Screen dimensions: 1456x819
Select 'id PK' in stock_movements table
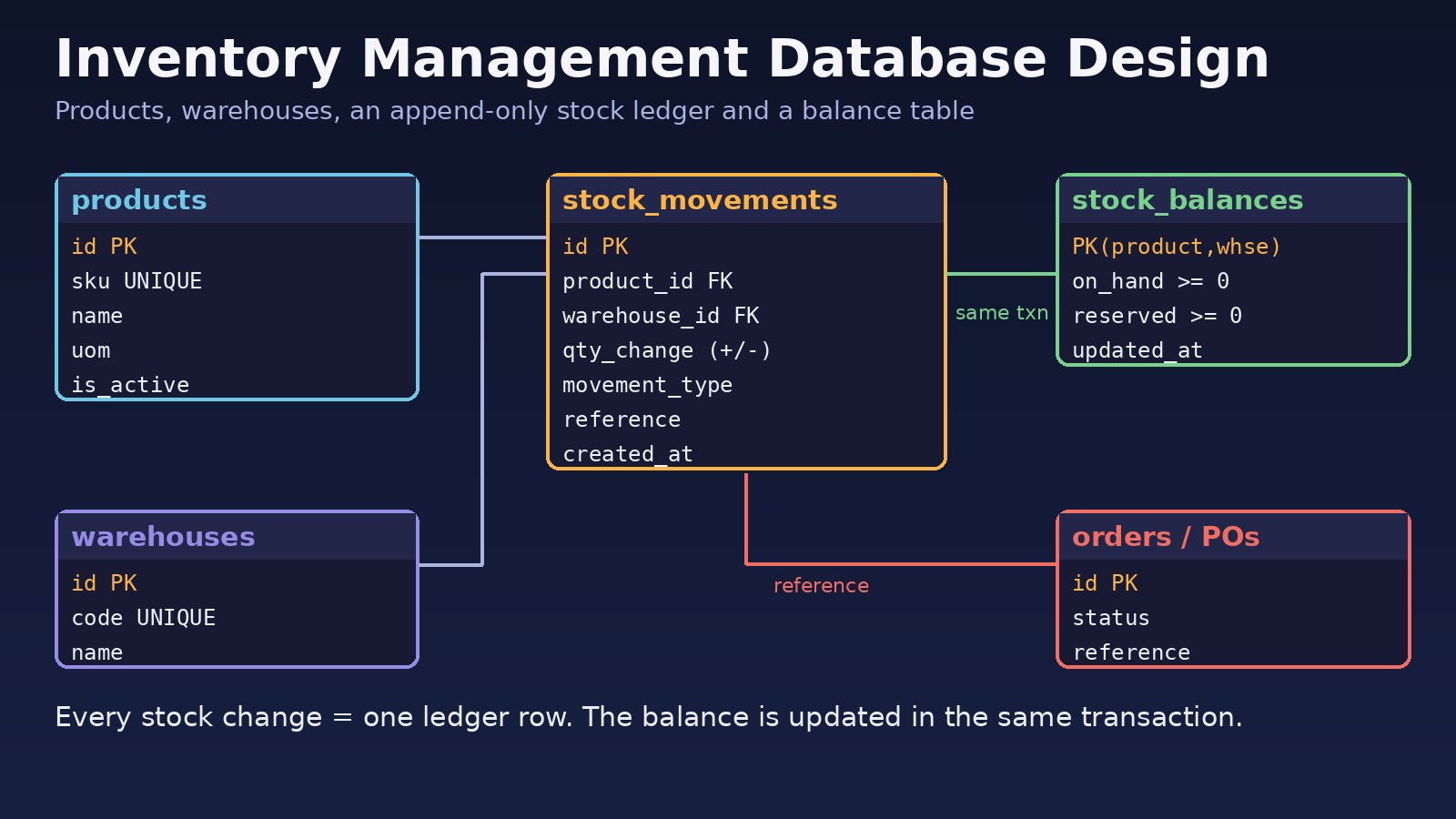(595, 247)
